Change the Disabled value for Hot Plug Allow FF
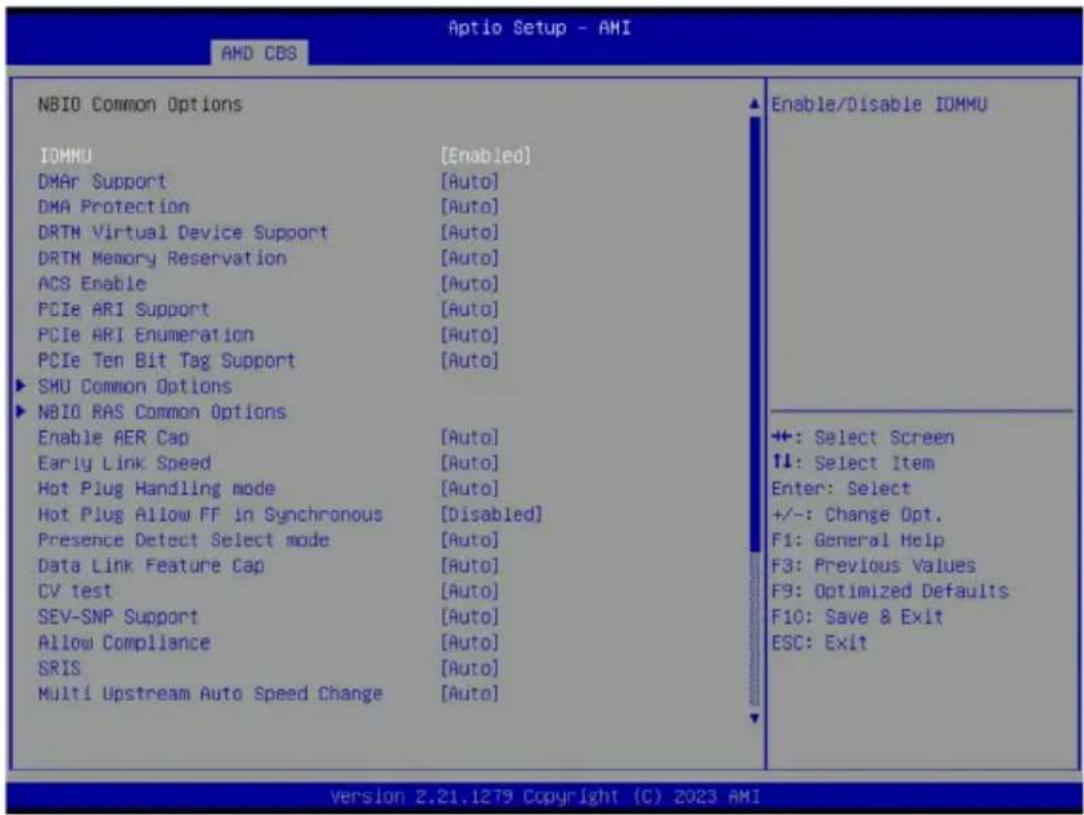 pos(492,514)
